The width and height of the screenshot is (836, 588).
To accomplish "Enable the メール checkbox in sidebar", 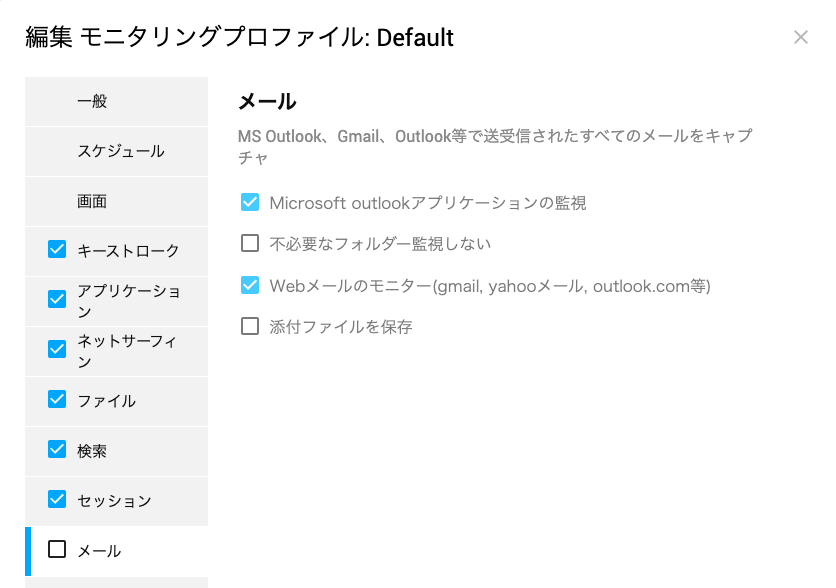I will click(x=57, y=549).
